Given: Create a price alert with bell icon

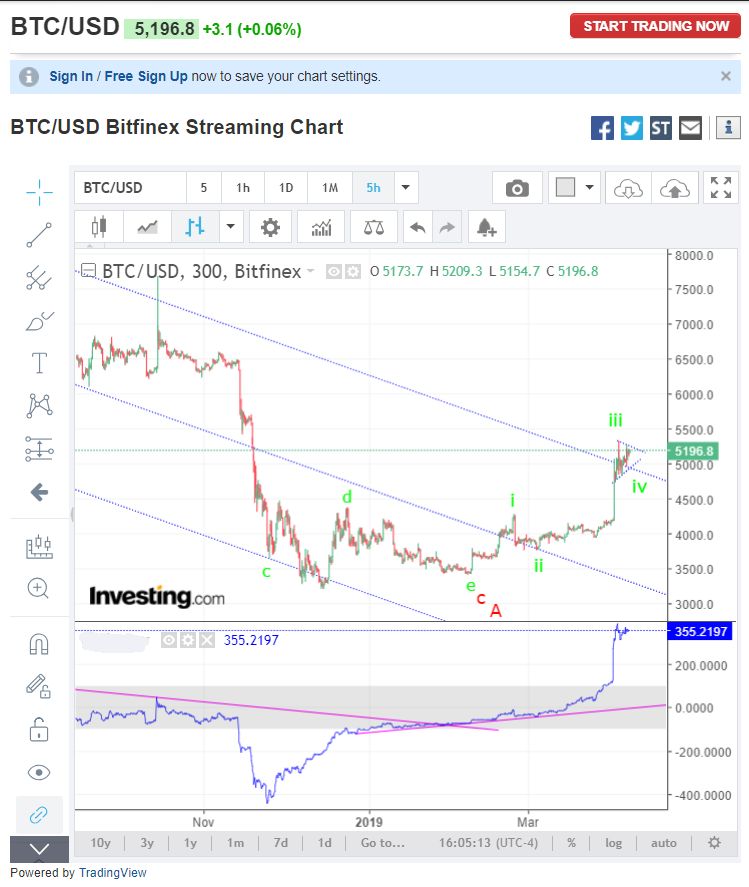Looking at the screenshot, I should click(x=487, y=227).
